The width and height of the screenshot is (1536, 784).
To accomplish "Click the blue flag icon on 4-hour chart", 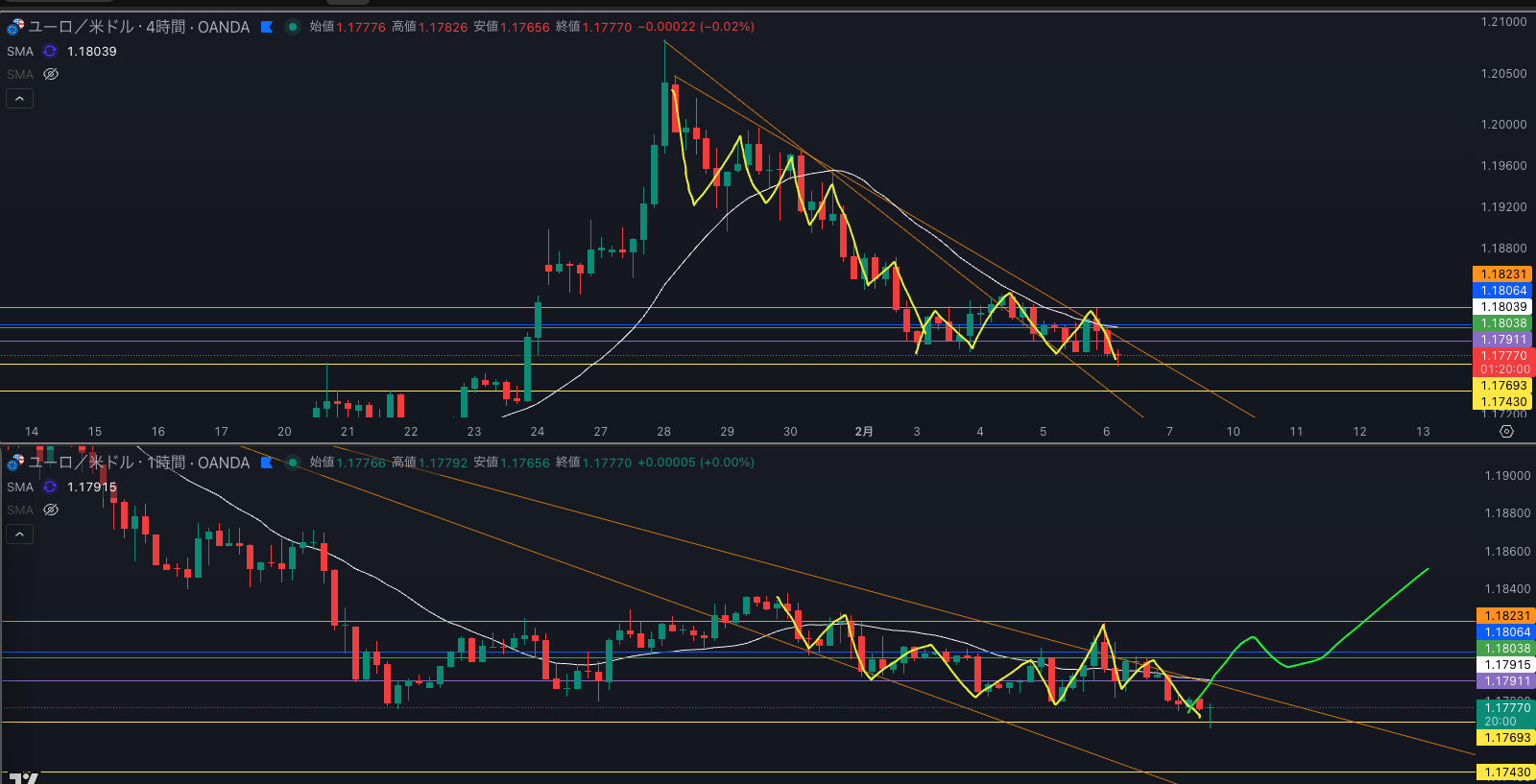I will point(267,27).
